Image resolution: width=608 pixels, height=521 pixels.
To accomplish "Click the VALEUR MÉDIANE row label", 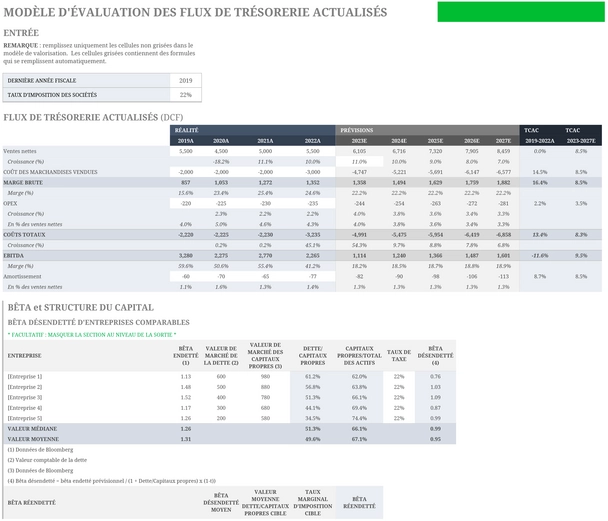I will (x=32, y=429).
